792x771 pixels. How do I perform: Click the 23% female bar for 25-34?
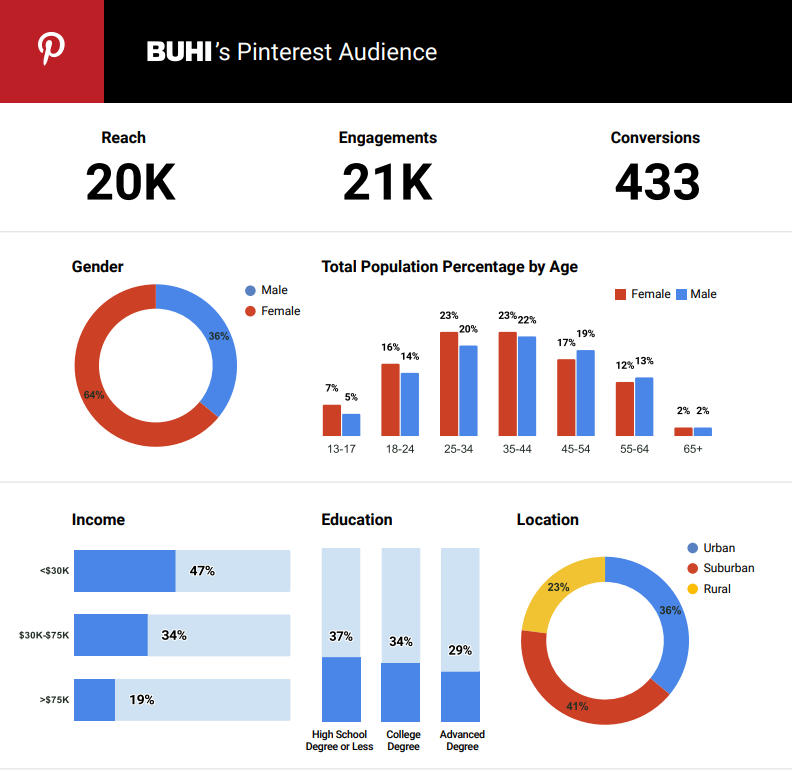[x=449, y=384]
